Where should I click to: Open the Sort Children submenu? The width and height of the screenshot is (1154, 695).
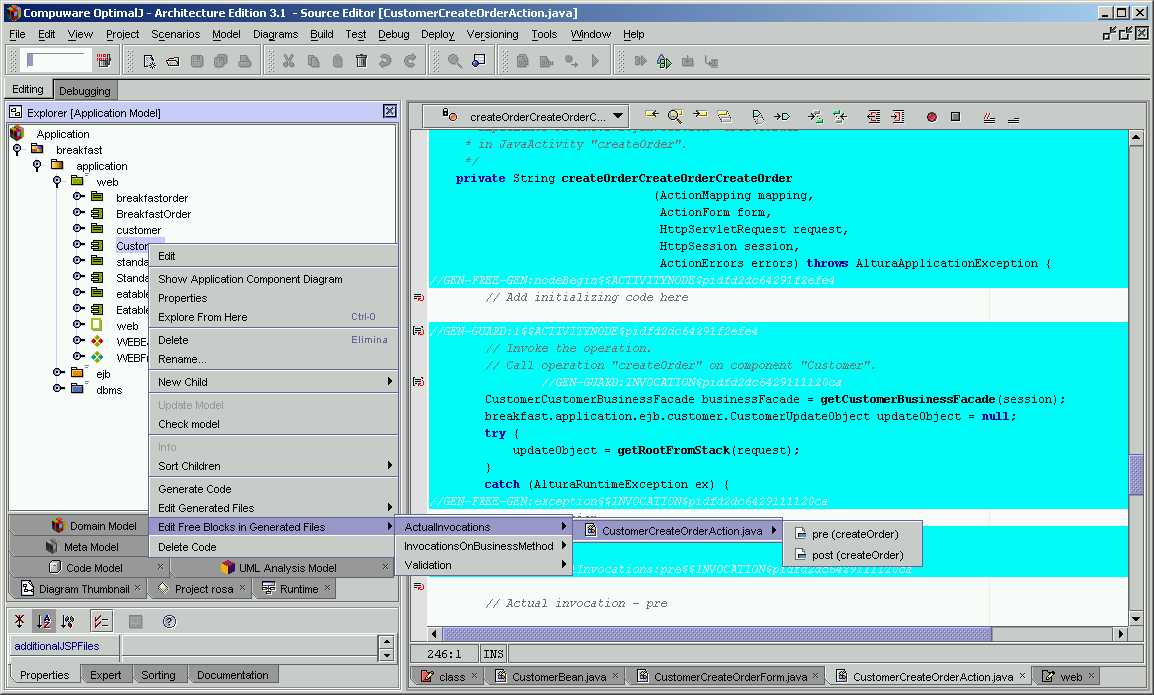274,465
